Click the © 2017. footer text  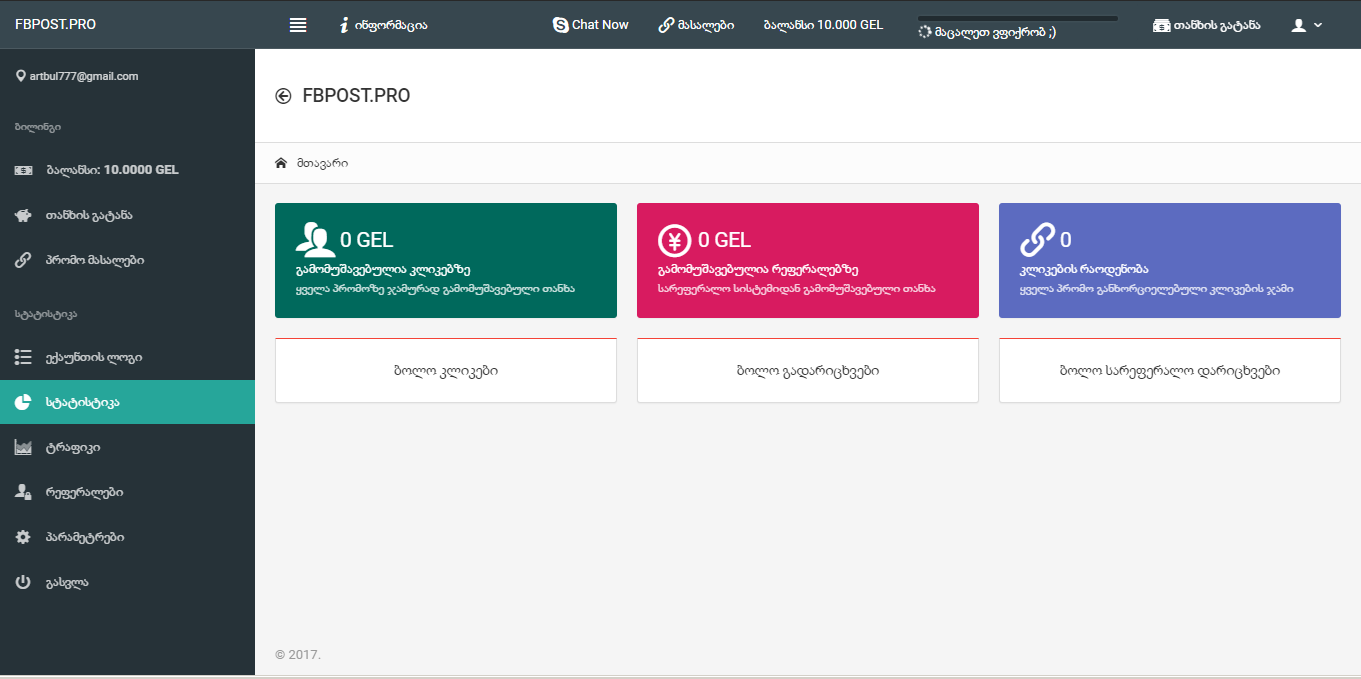[298, 655]
